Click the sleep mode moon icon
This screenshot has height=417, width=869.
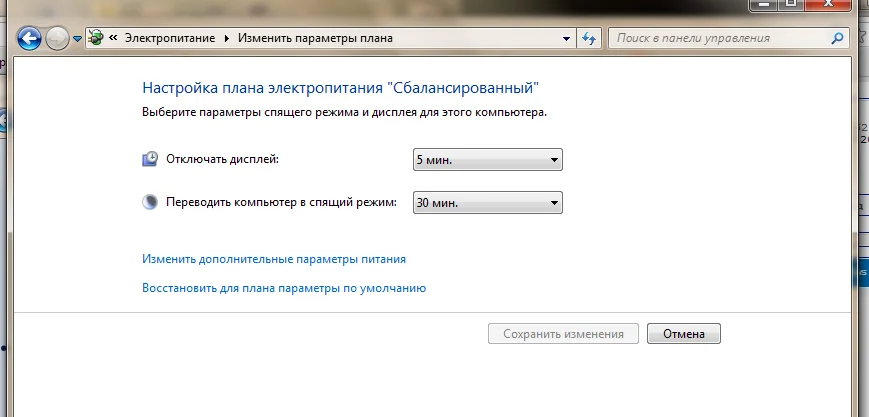150,202
